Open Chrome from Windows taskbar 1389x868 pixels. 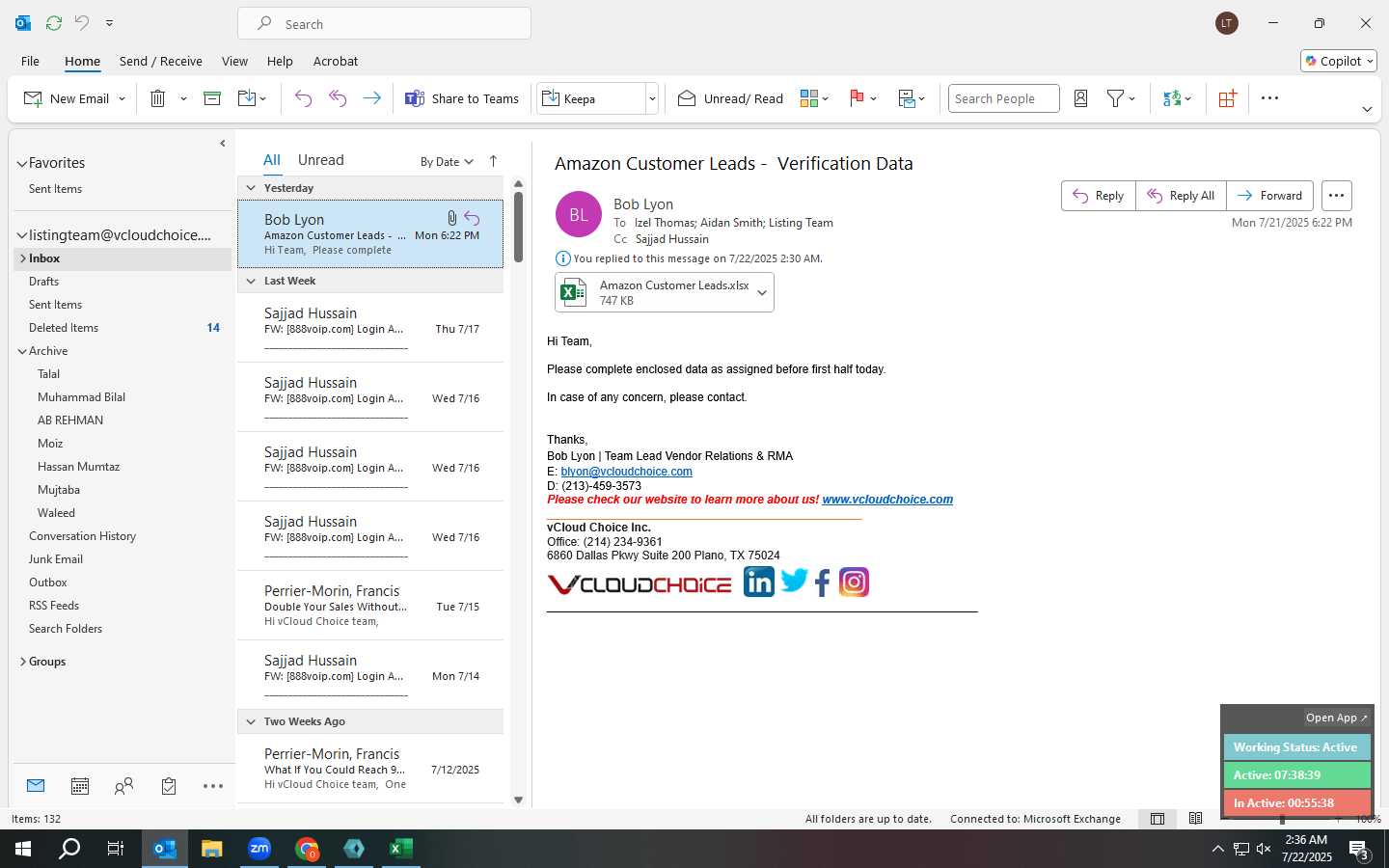click(307, 849)
